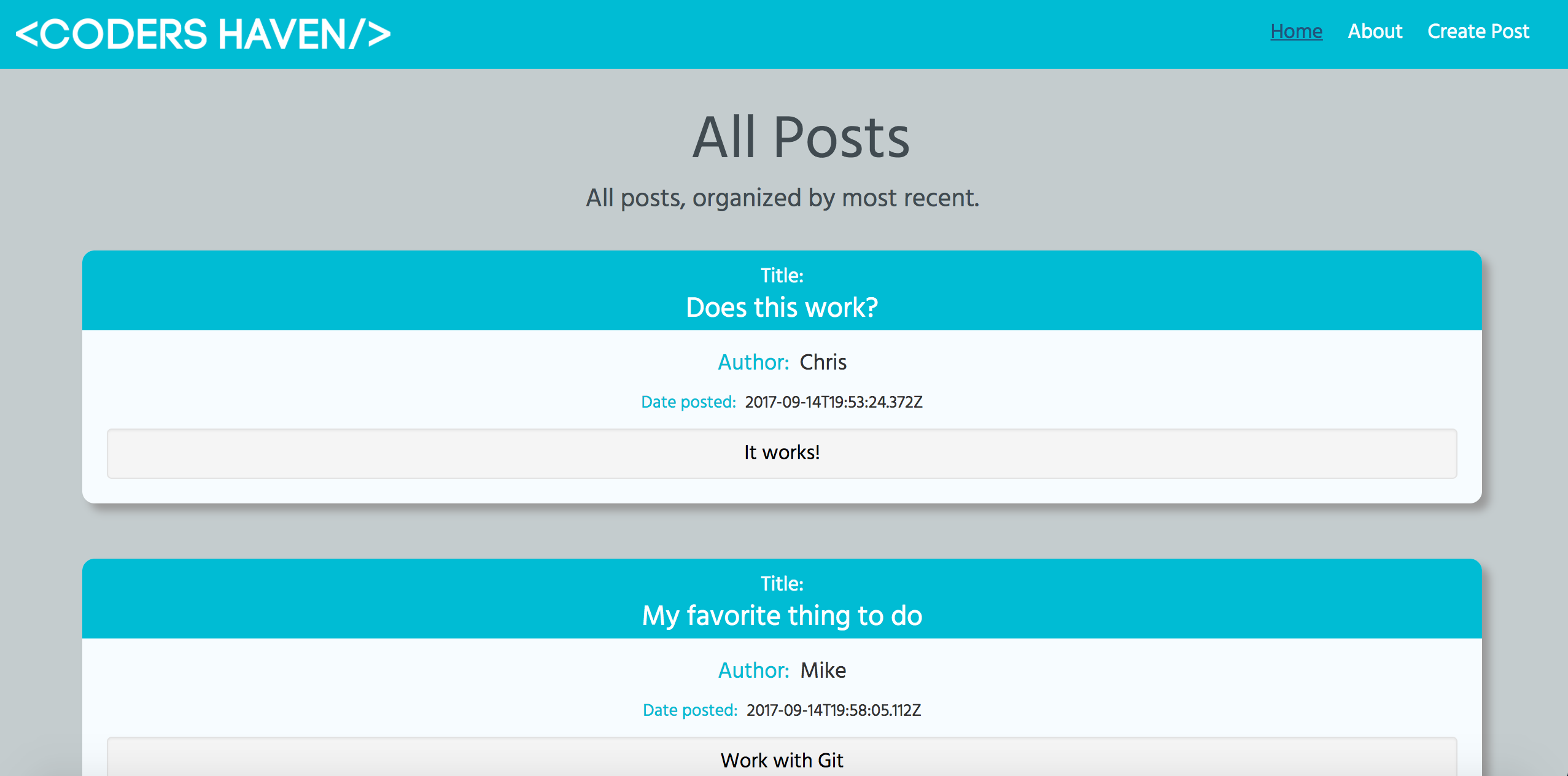Click the All Posts heading

(x=800, y=138)
